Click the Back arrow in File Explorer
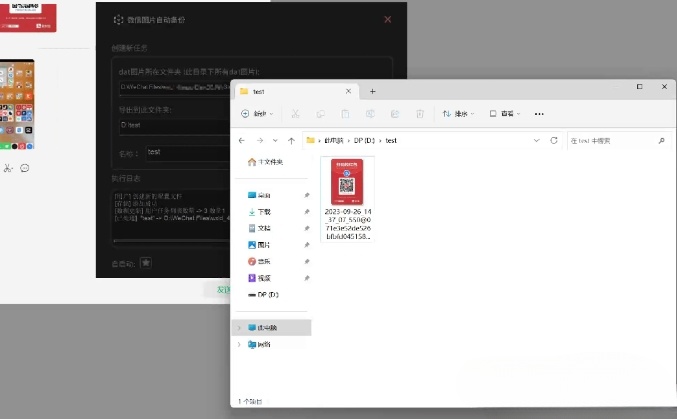 (x=243, y=141)
